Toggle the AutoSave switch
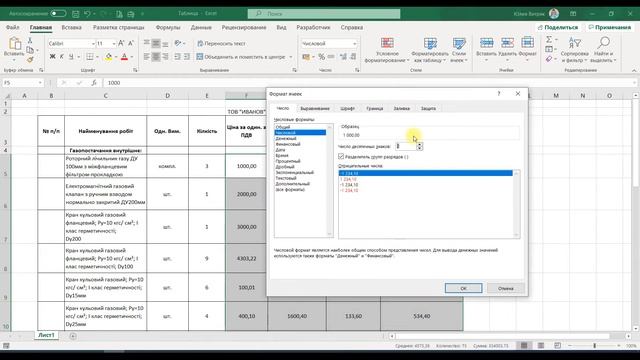 click(x=58, y=13)
